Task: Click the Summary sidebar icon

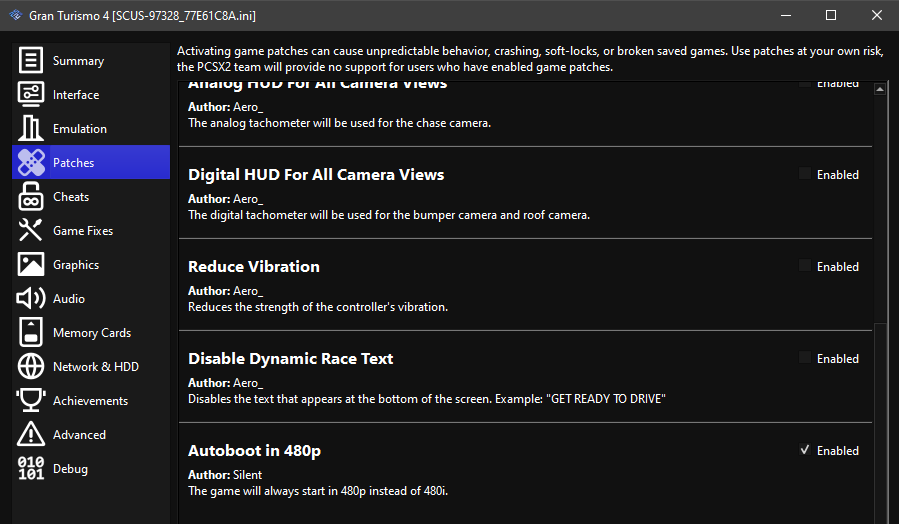Action: click(31, 60)
